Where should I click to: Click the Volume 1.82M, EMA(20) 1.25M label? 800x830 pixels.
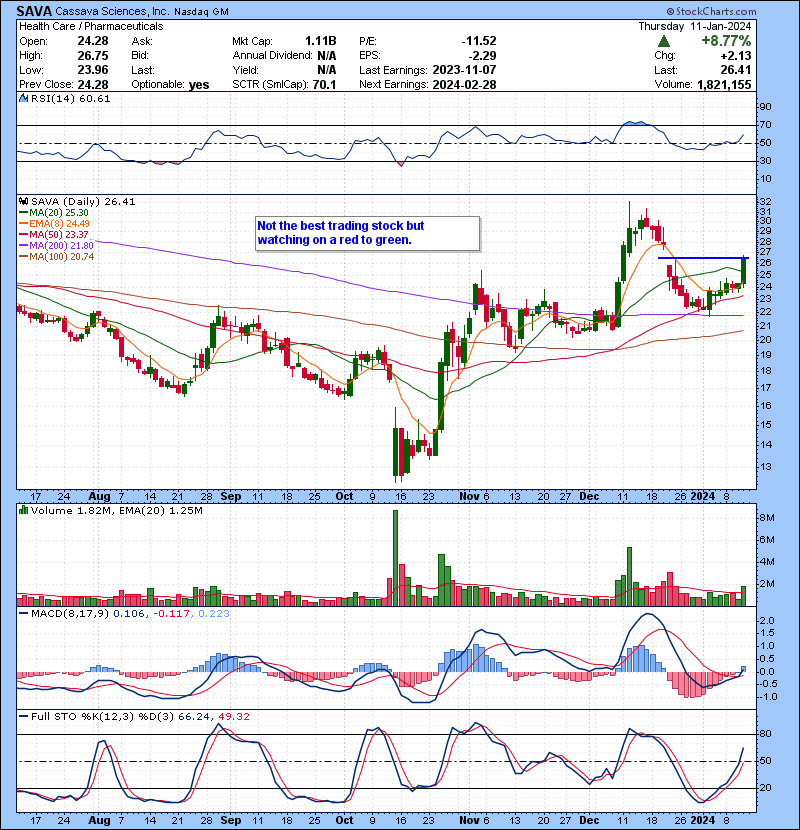[116, 511]
